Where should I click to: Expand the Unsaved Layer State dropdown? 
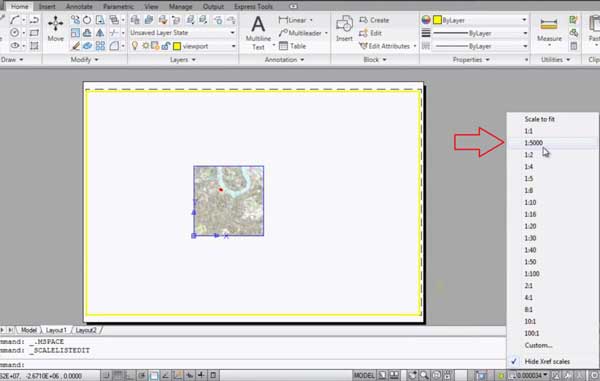183,33
